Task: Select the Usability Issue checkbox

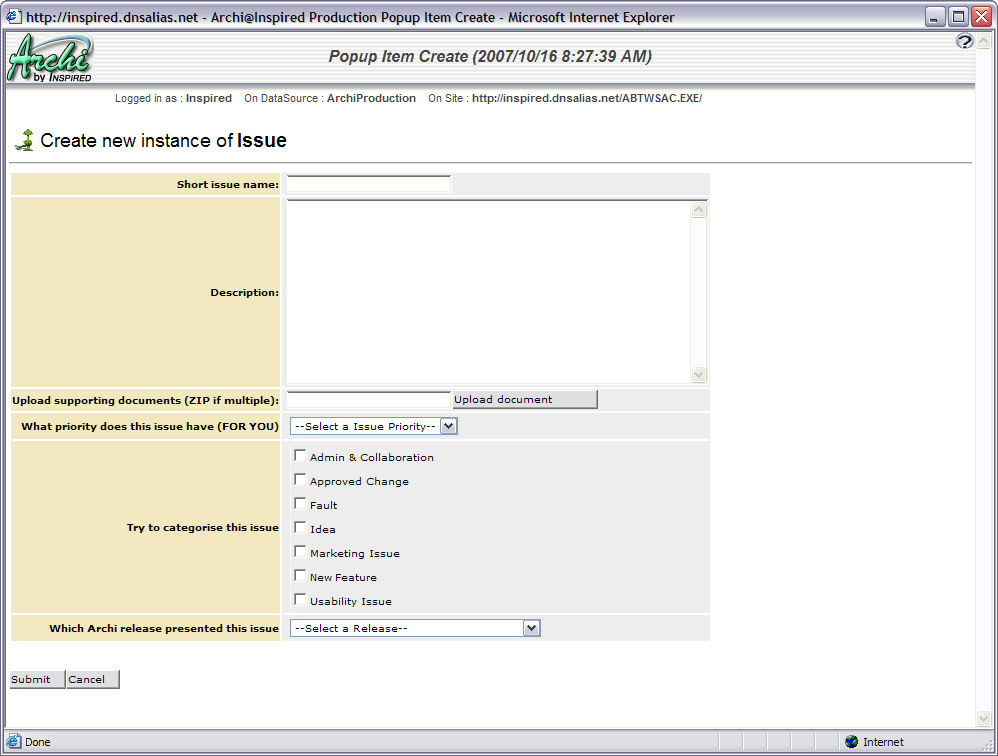Action: tap(300, 598)
